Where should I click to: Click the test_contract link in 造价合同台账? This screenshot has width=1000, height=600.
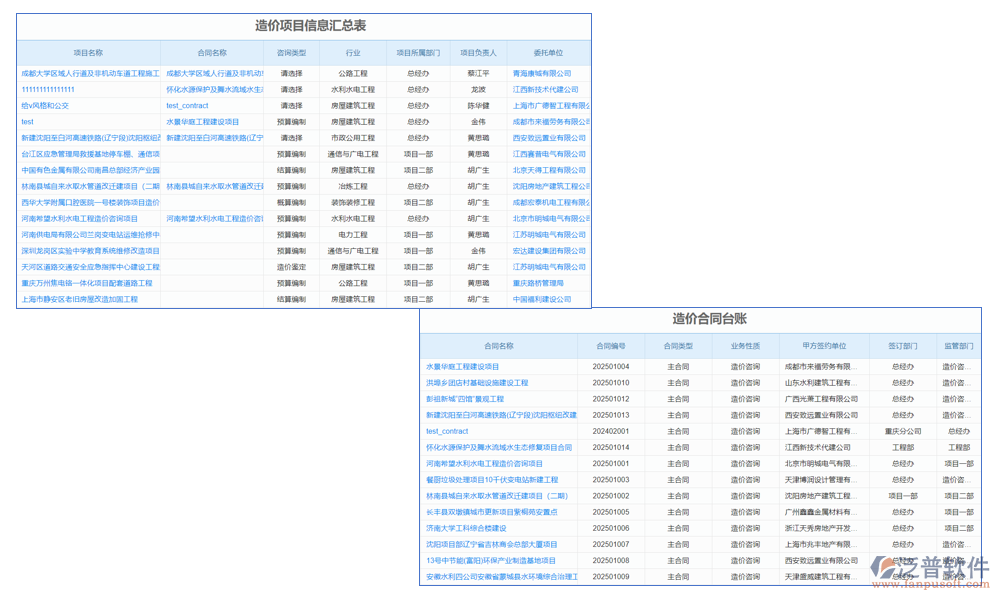pos(447,431)
